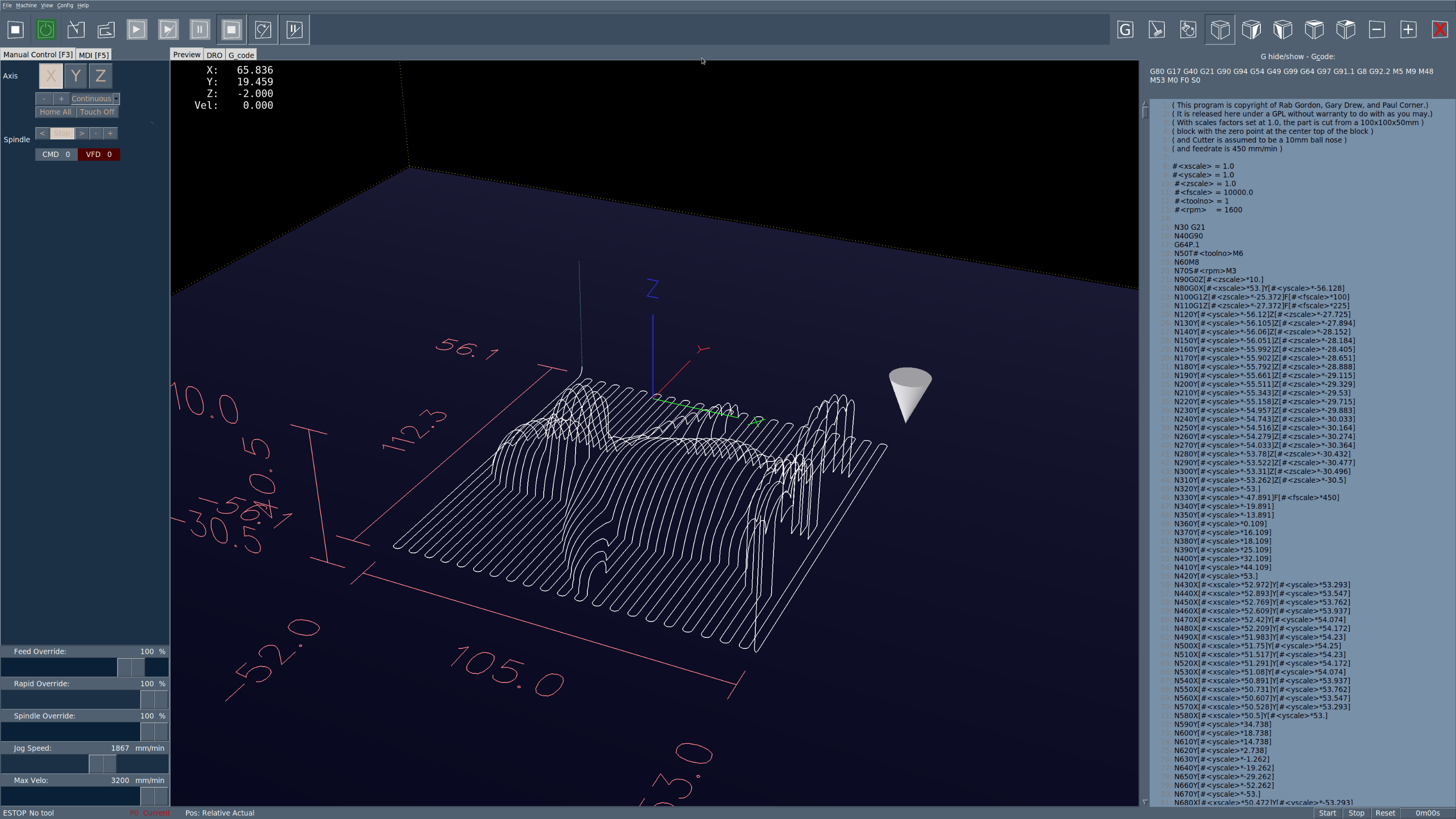The width and height of the screenshot is (1456, 819).
Task: Select the DRO tab
Action: 214,55
